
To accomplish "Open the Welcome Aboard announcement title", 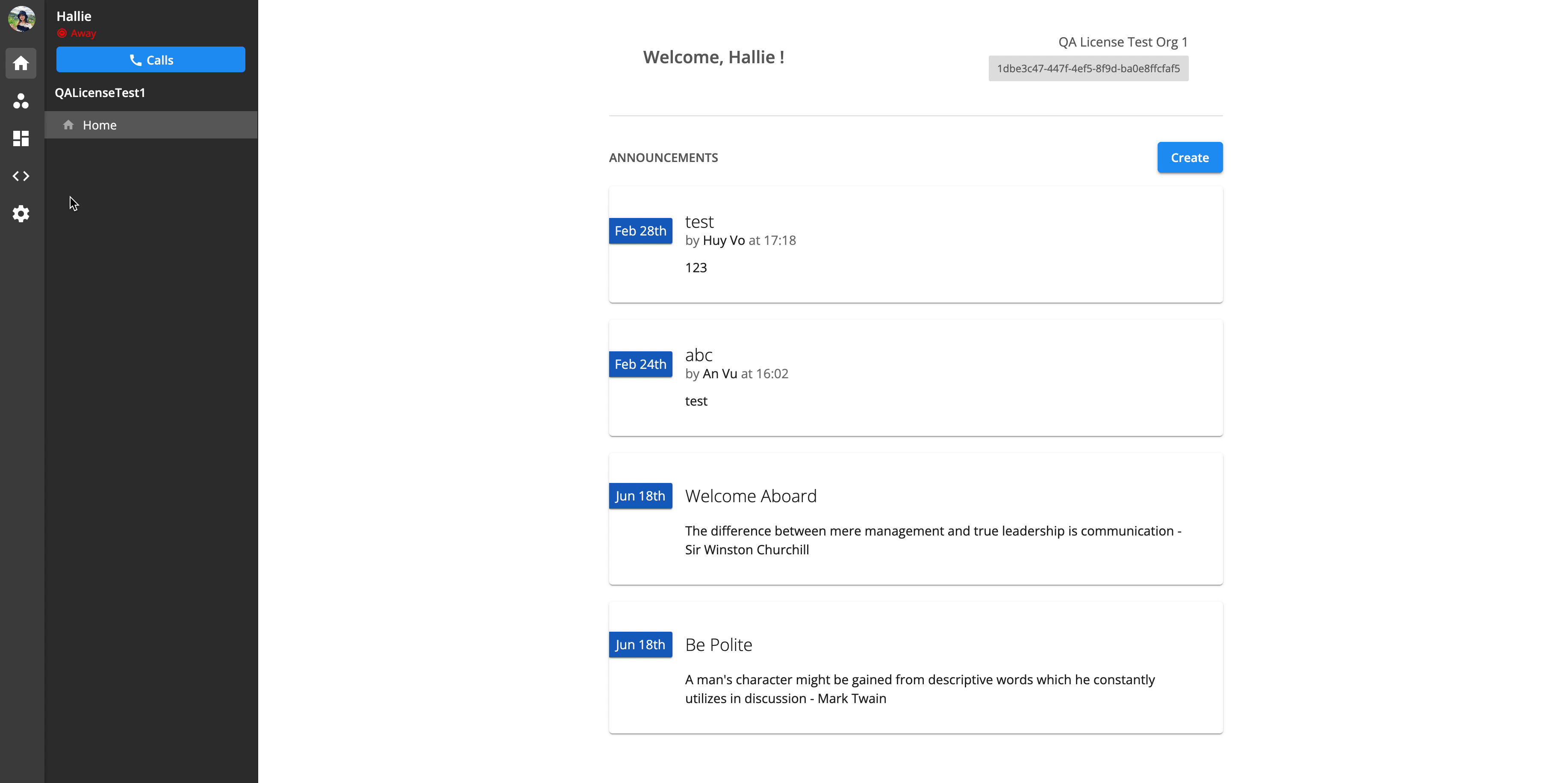I will 751,496.
